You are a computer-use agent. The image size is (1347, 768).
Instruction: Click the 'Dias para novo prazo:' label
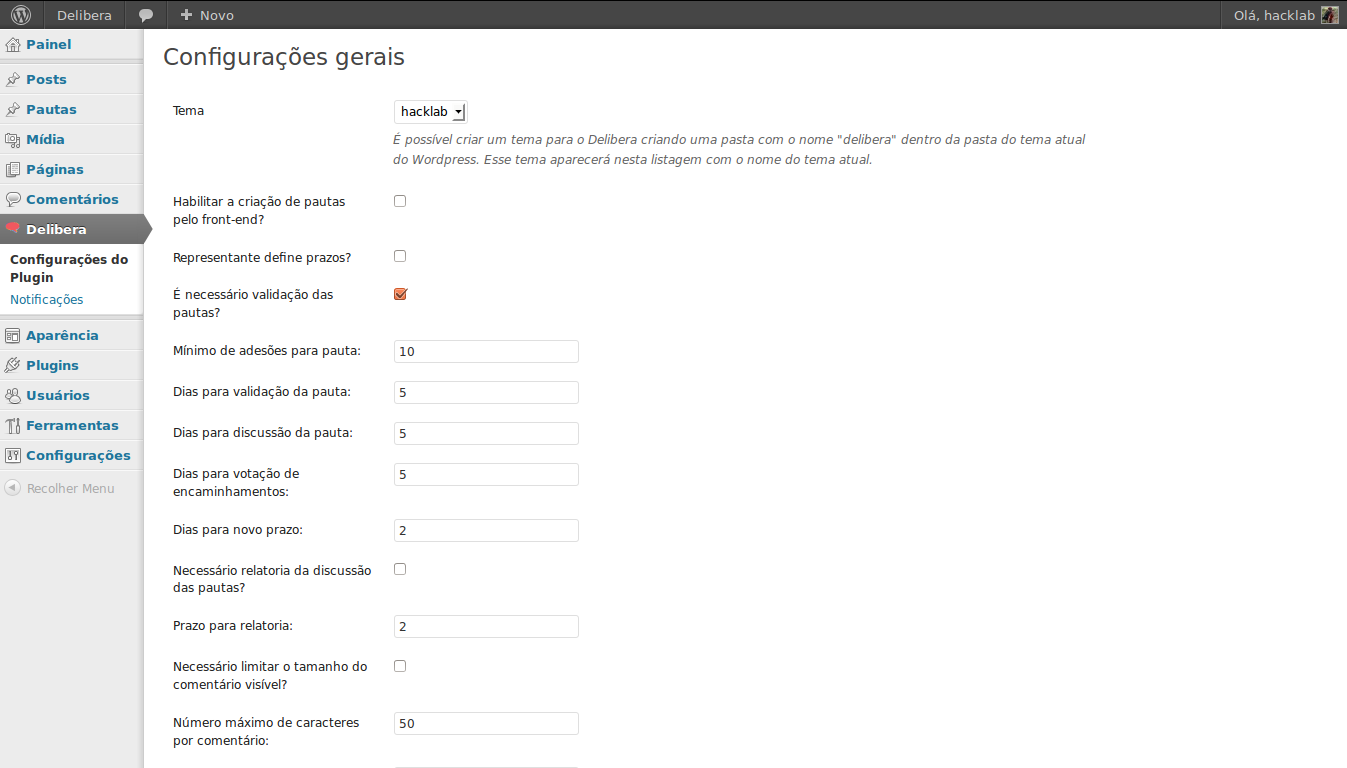click(238, 530)
